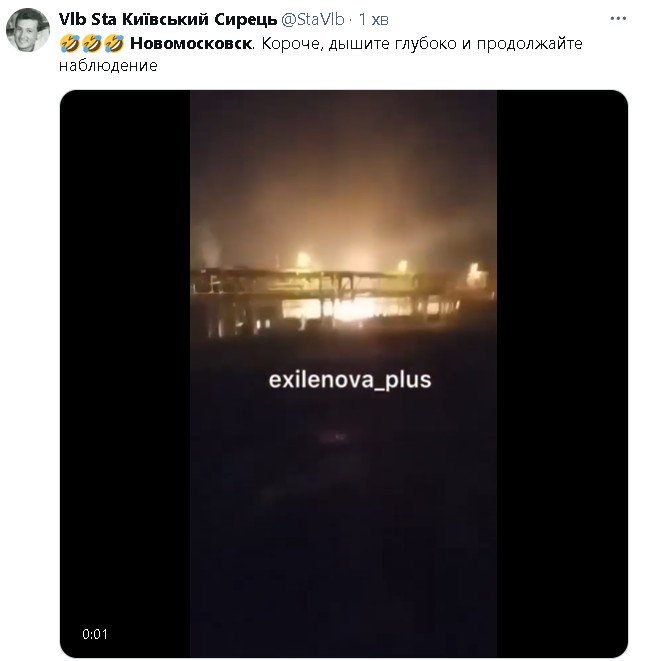The image size is (646, 661).
Task: Click the word 'наблюдение' in tweet
Action: point(108,65)
